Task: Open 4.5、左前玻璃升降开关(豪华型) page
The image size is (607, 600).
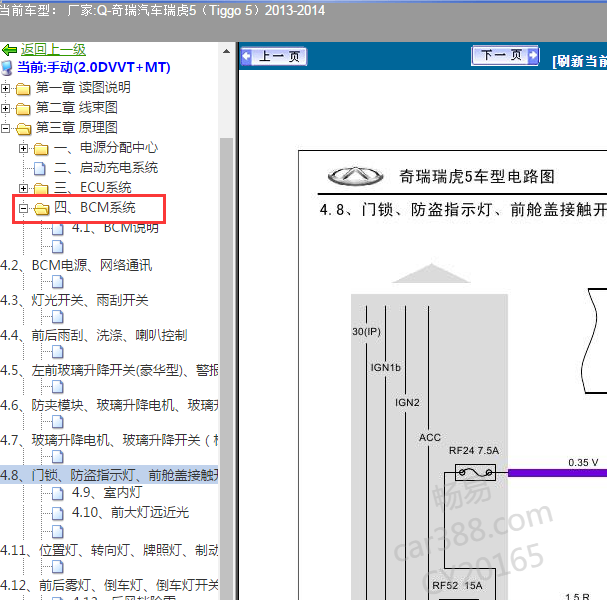Action: pyautogui.click(x=109, y=370)
